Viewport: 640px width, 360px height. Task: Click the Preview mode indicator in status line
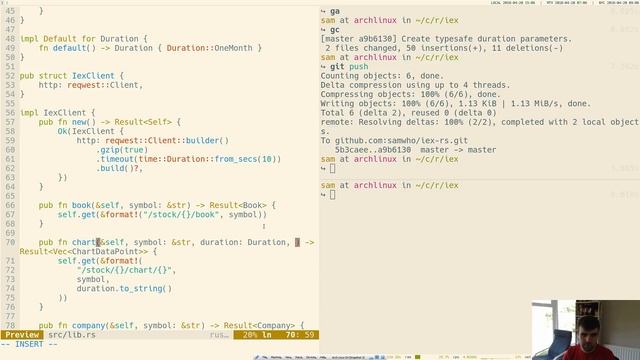[x=22, y=335]
